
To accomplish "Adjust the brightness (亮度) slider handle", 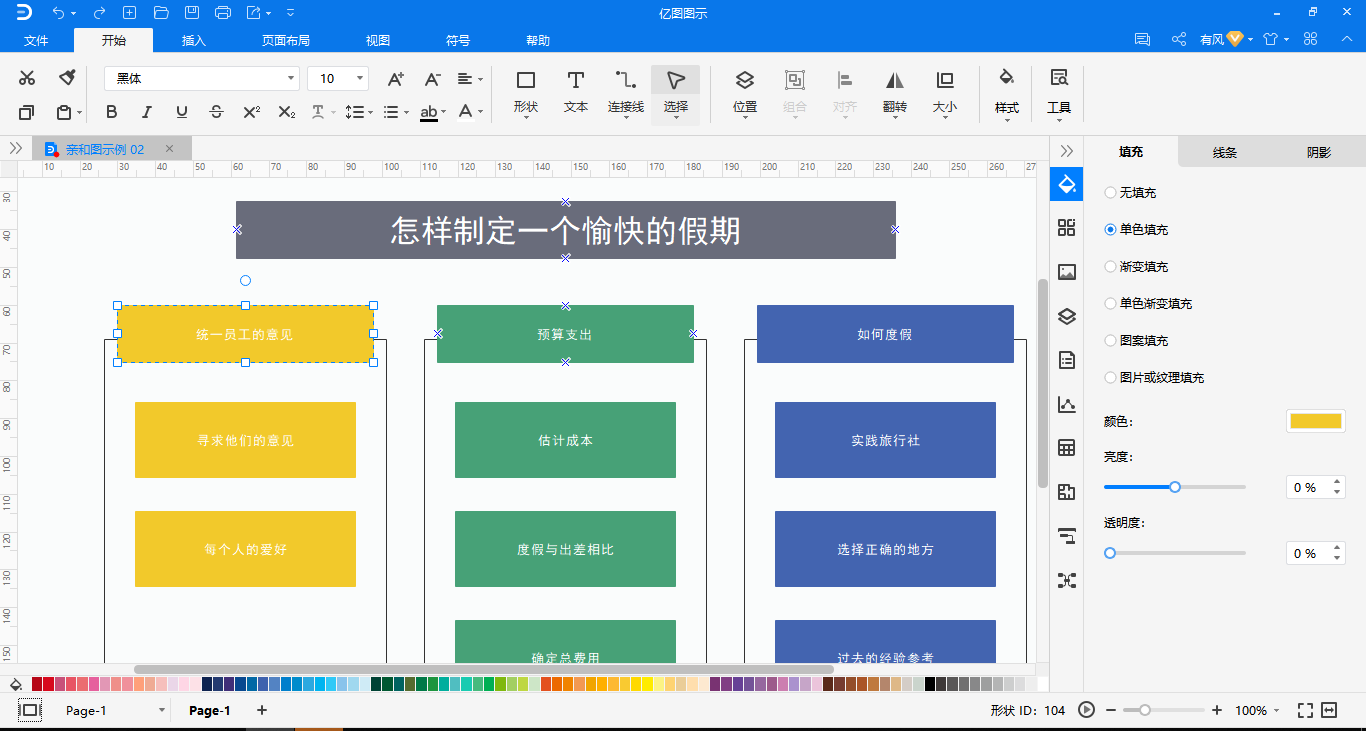I will (x=1175, y=487).
